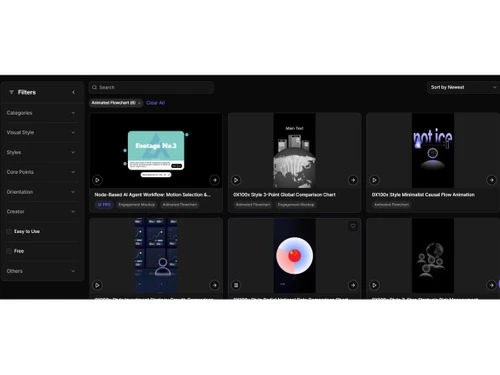
Task: Click the Animated Flowchart tag on the Causal Flow card
Action: [x=392, y=205]
